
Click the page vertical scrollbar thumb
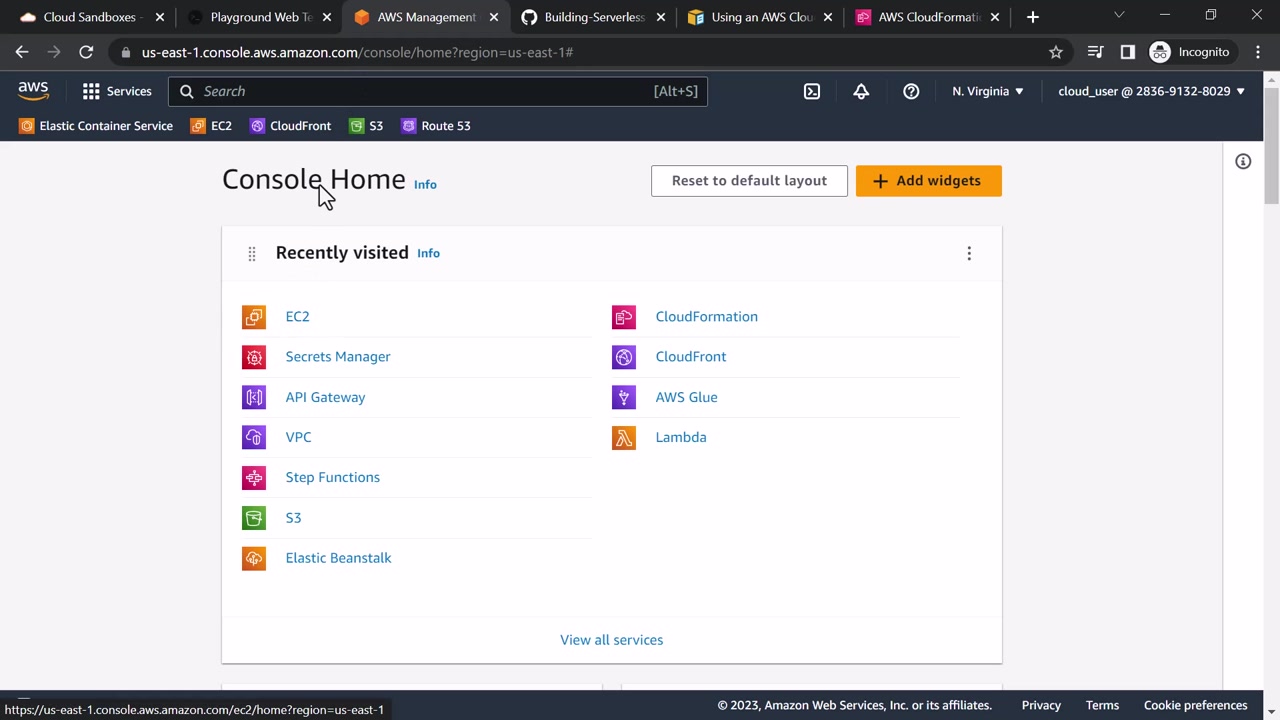click(x=1271, y=146)
